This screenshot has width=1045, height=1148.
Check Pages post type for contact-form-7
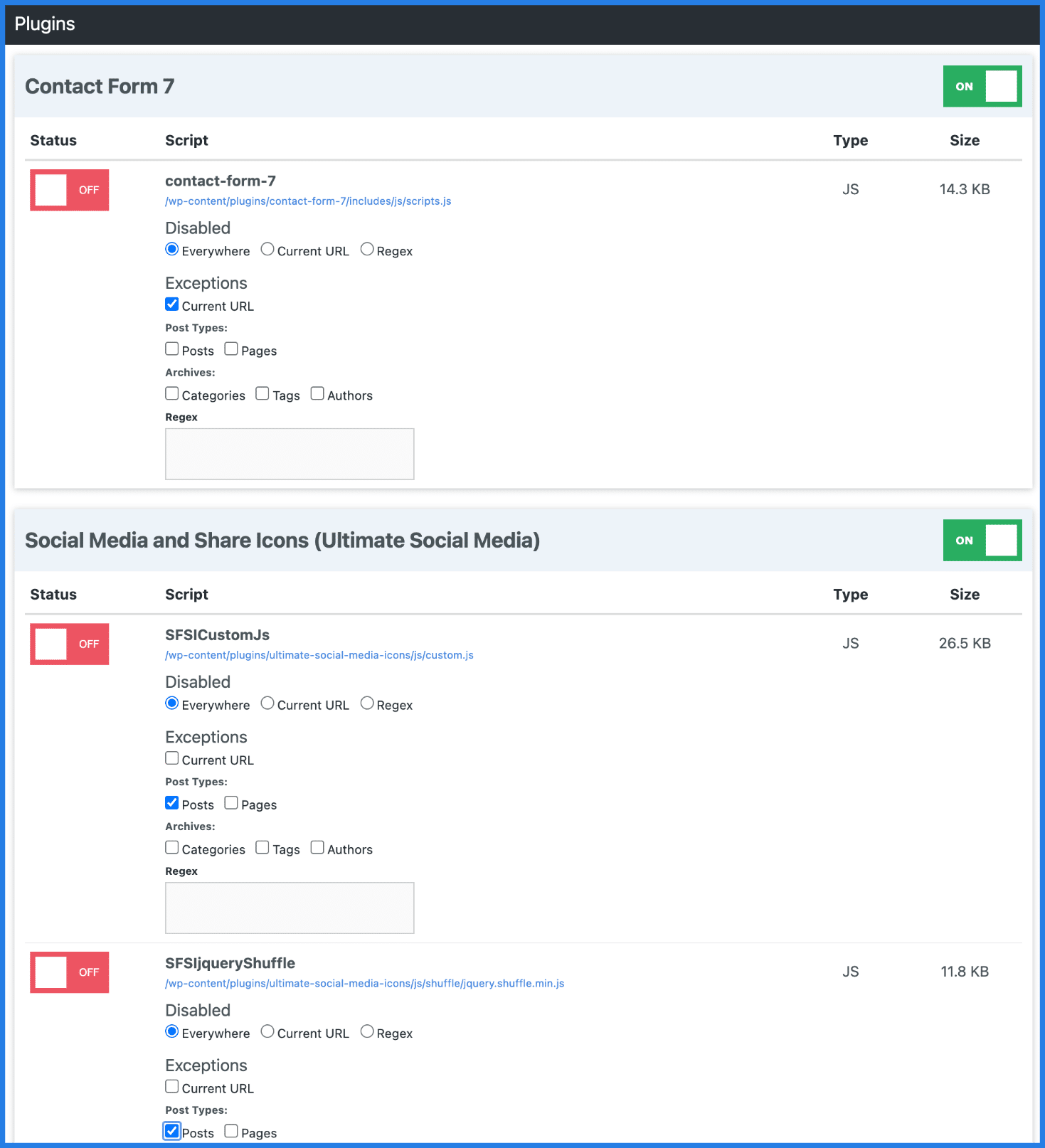click(231, 349)
